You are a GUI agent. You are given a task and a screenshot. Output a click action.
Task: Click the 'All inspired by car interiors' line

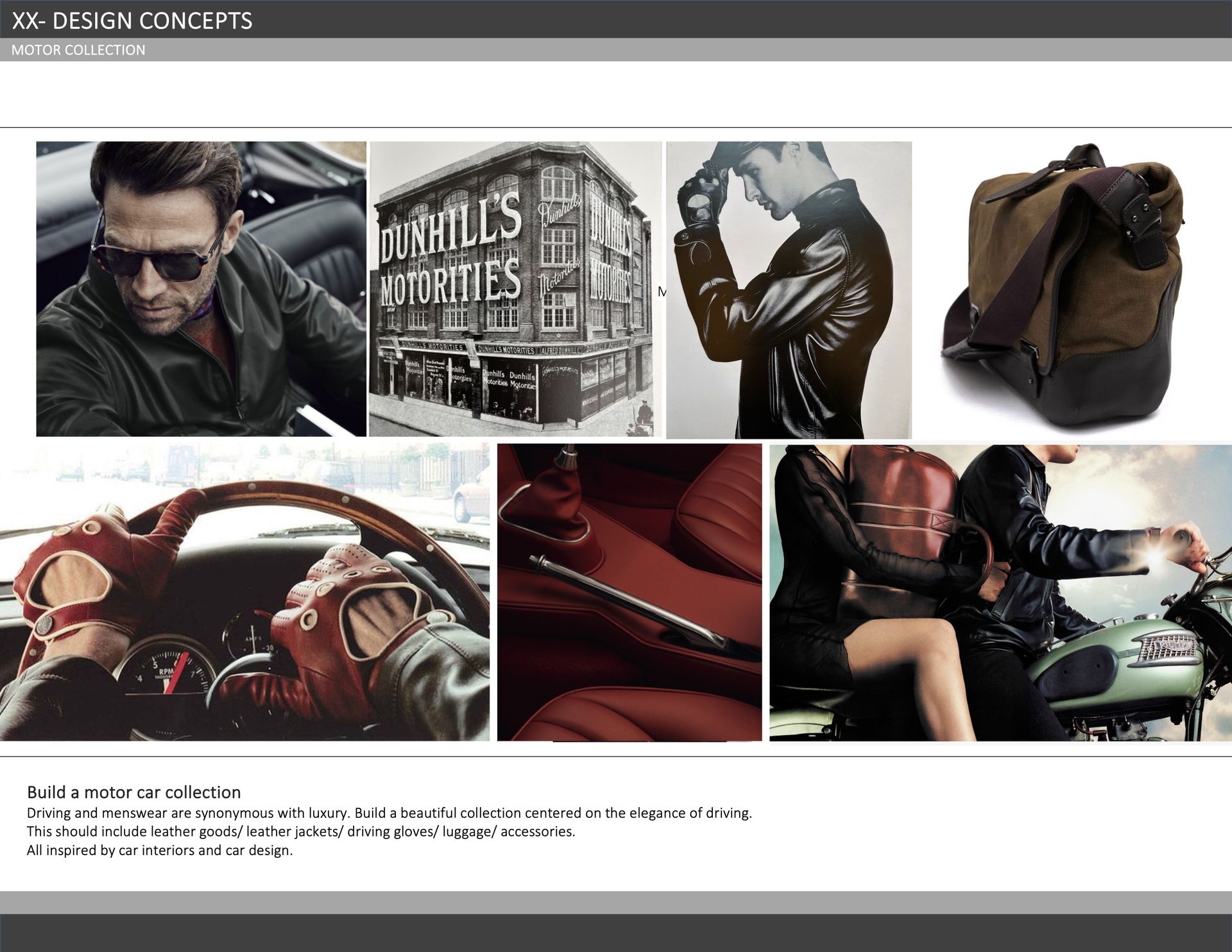coord(159,850)
